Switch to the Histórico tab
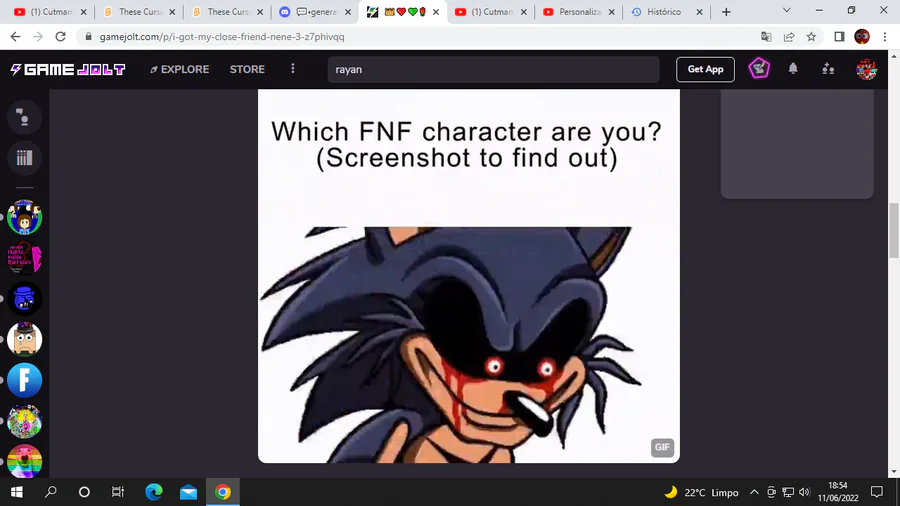900x506 pixels. (666, 11)
